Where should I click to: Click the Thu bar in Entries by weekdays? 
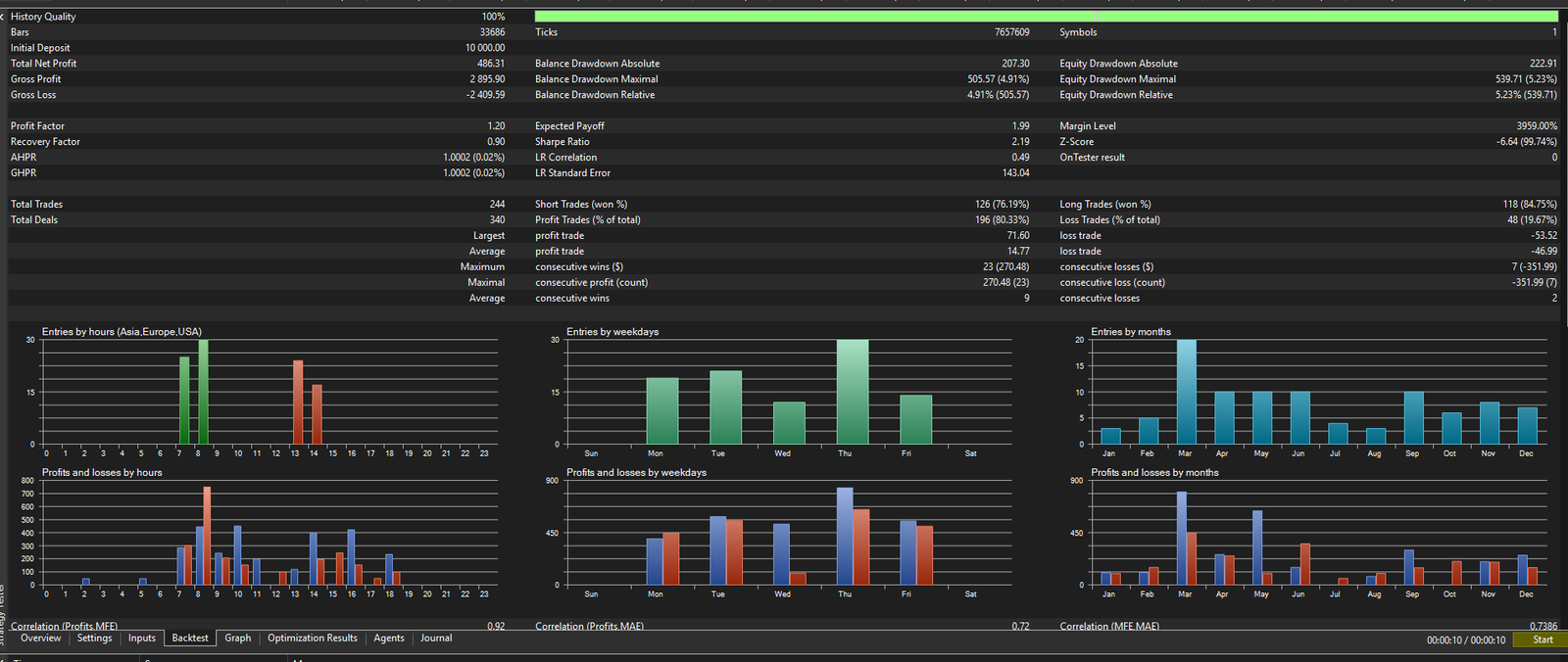pos(853,392)
